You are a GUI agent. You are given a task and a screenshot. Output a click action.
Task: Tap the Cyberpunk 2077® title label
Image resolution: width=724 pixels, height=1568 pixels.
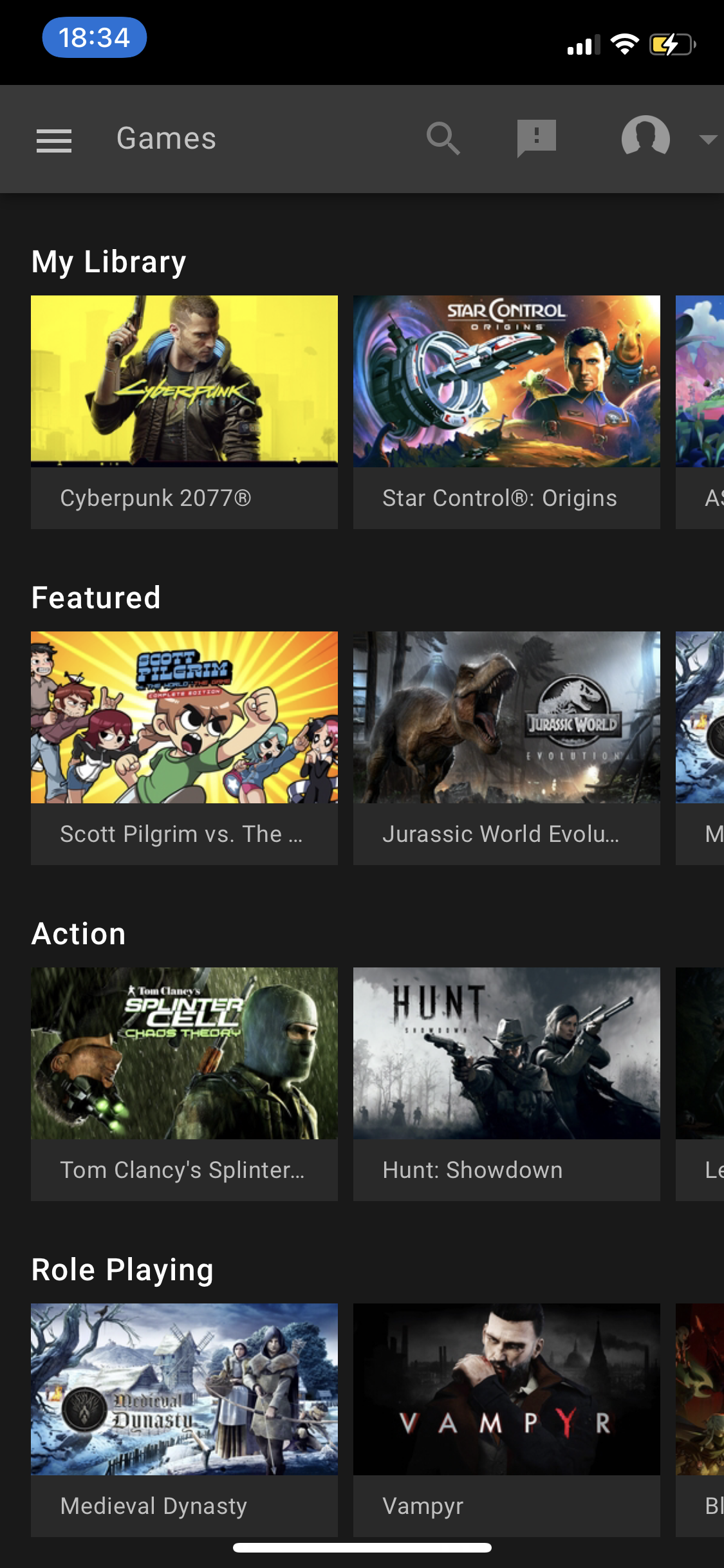click(156, 498)
